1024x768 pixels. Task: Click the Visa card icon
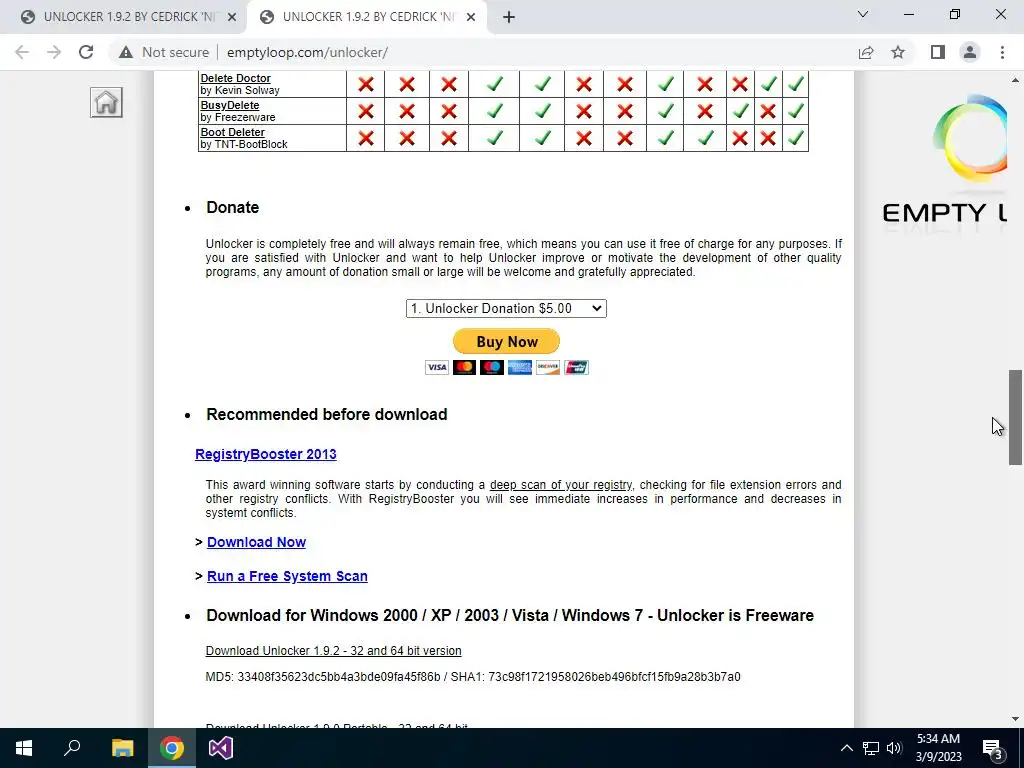click(x=437, y=368)
